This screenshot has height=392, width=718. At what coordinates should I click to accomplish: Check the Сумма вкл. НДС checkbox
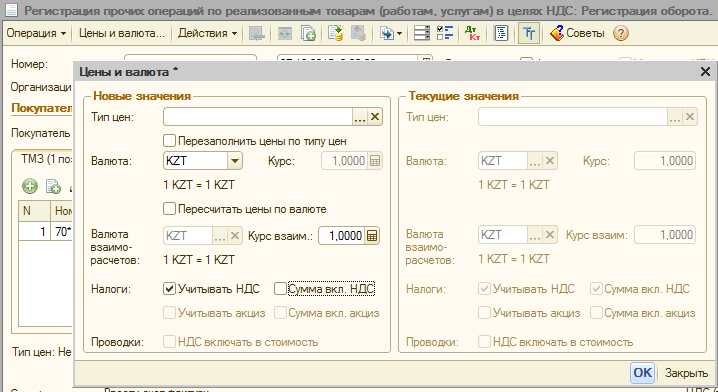pos(280,289)
